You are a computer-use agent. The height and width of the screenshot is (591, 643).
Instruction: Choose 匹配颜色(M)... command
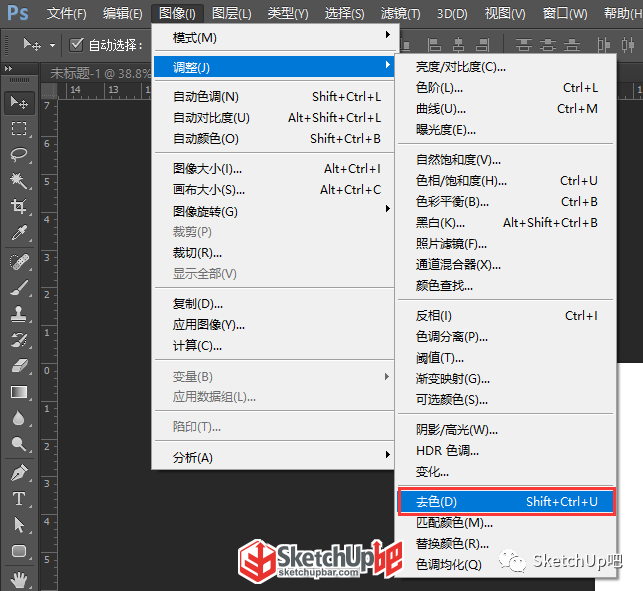coord(505,523)
